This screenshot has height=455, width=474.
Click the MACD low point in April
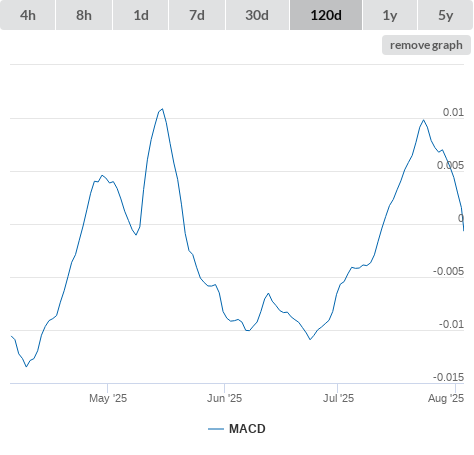pos(26,366)
